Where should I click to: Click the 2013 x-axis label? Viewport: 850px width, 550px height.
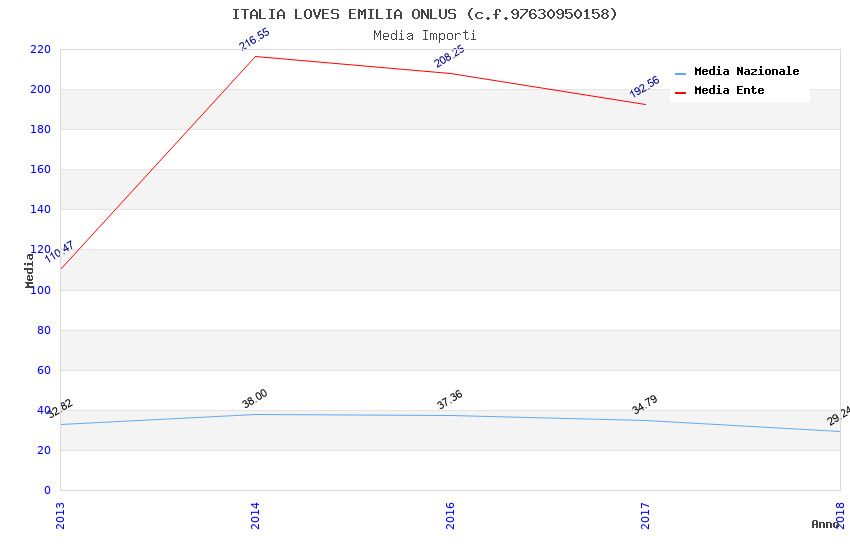tap(60, 516)
